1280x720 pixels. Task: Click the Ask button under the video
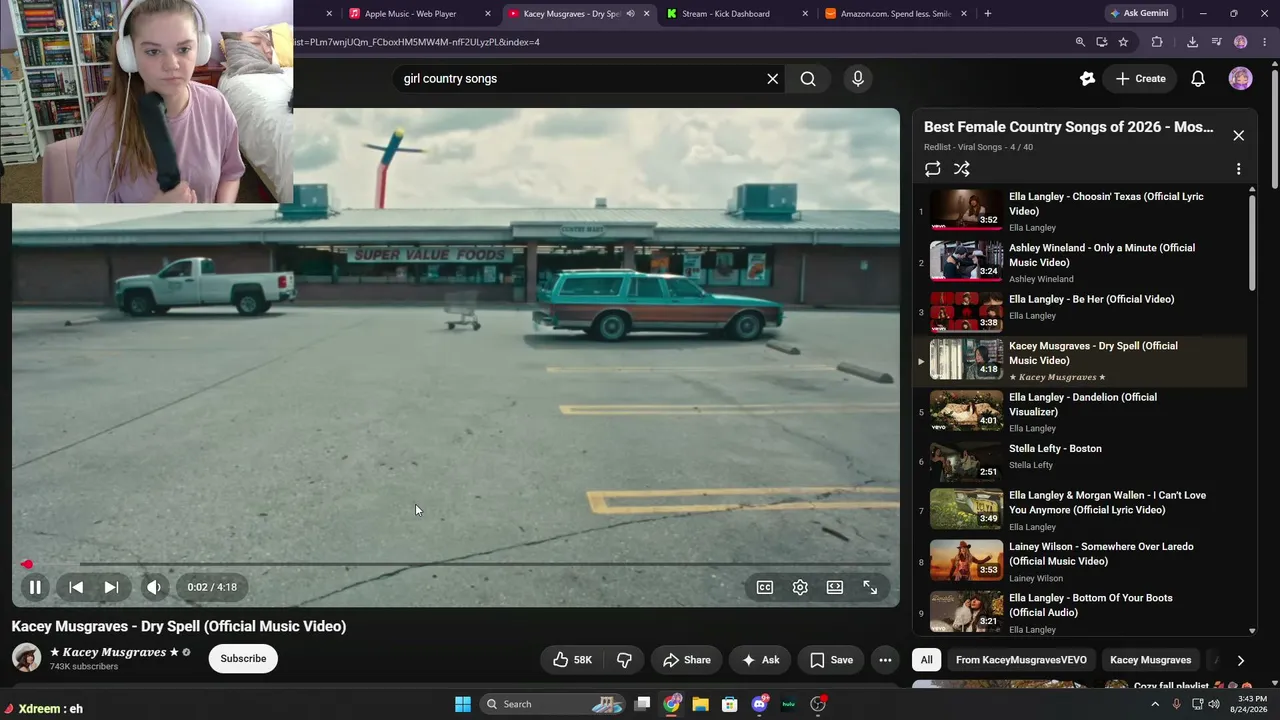coord(760,660)
